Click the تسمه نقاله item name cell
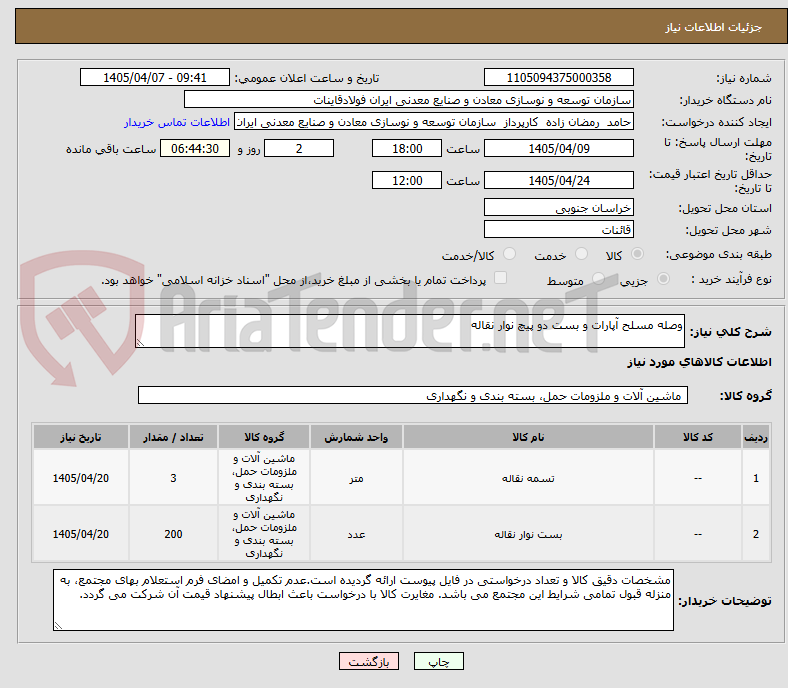The image size is (788, 688). [528, 478]
